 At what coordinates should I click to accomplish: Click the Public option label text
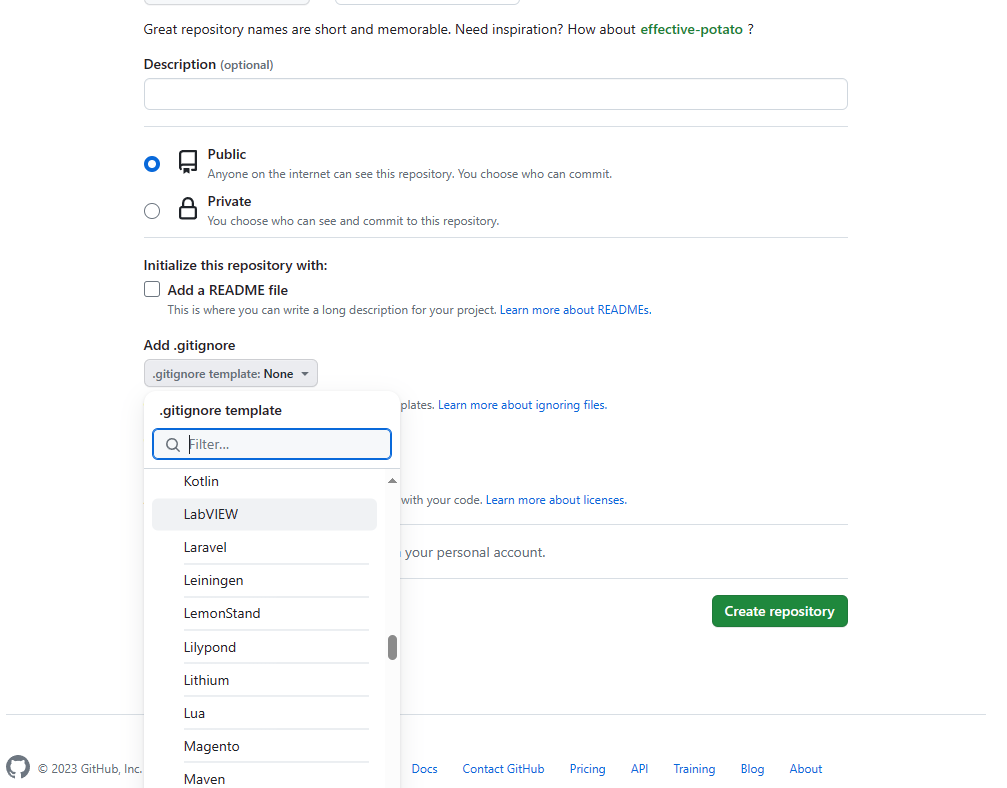[x=227, y=154]
